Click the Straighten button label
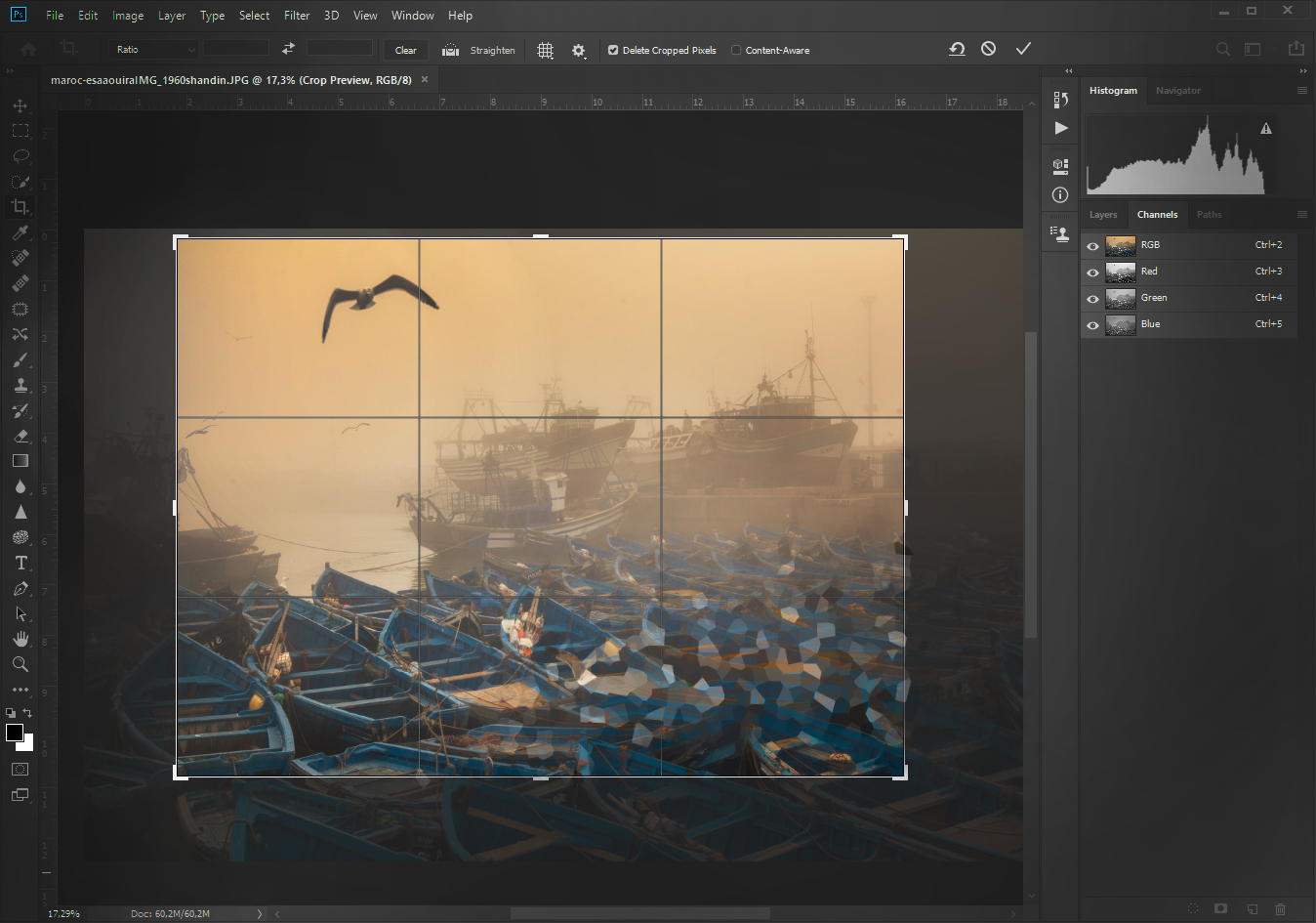1316x923 pixels. click(x=493, y=51)
